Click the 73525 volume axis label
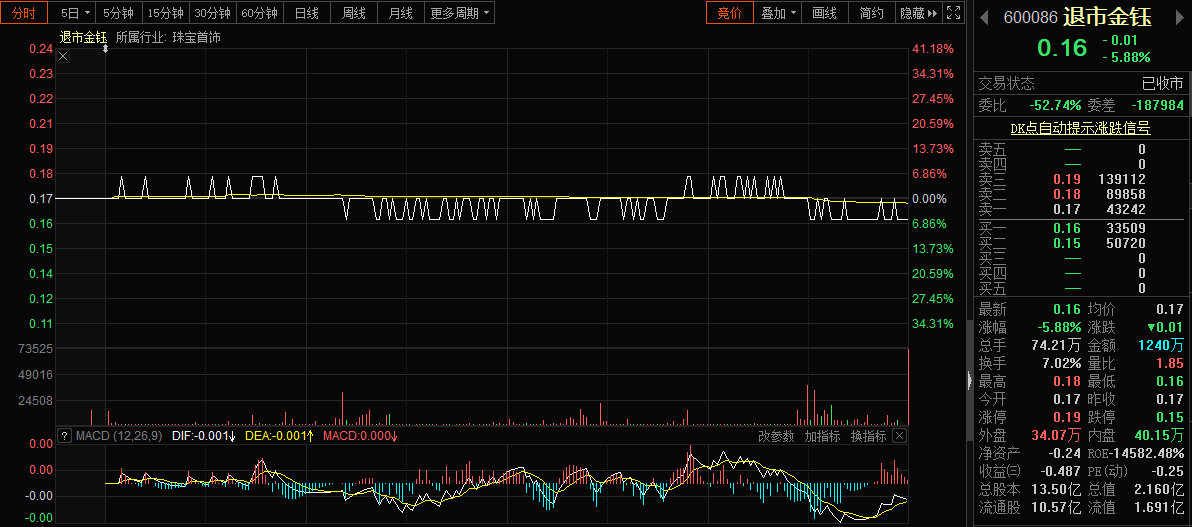The height and width of the screenshot is (527, 1192). 37,349
